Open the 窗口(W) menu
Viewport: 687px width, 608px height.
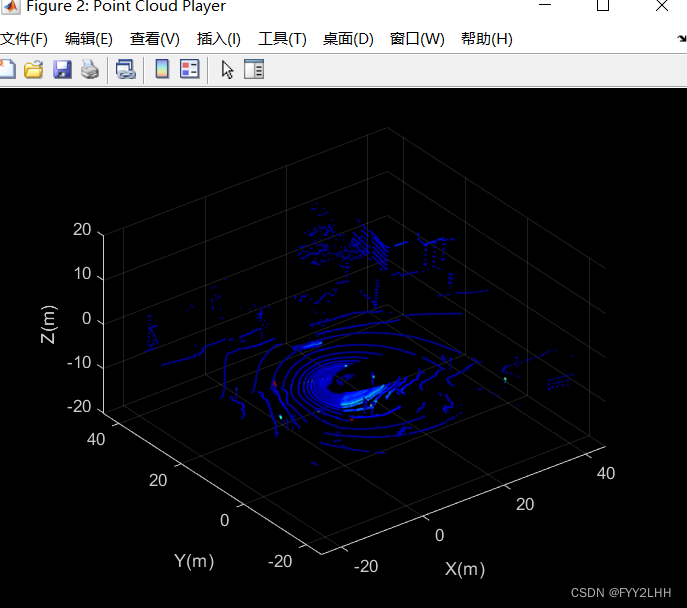coord(417,39)
